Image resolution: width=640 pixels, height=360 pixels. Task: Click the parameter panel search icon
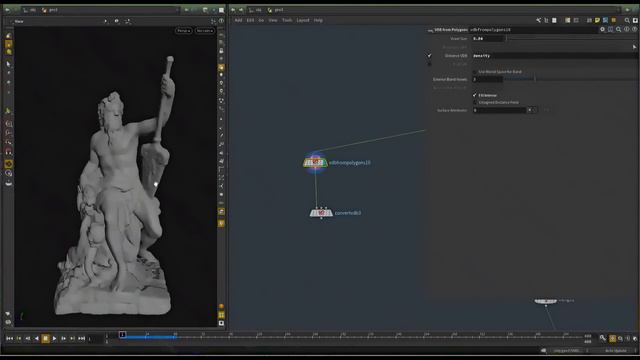(x=618, y=29)
